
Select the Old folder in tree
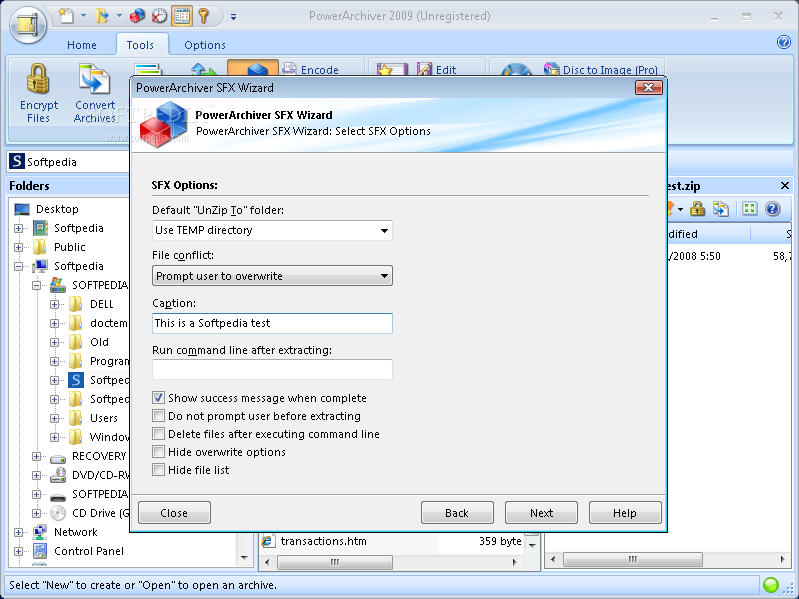(x=99, y=342)
